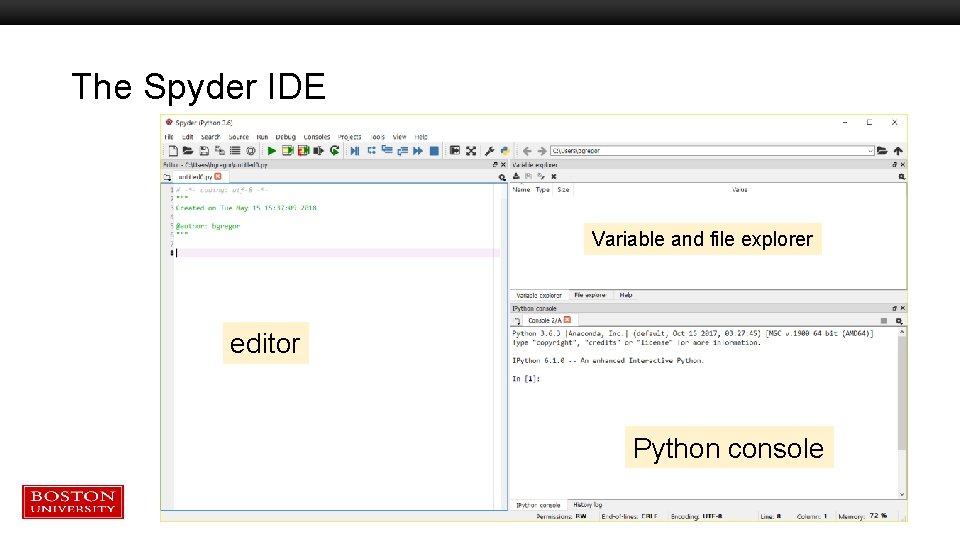
Task: Close the Console 2/A tab
Action: click(x=568, y=320)
